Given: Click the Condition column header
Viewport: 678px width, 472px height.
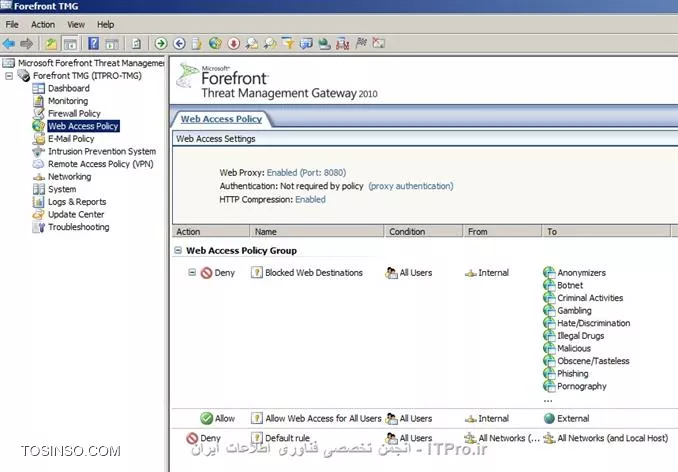Looking at the screenshot, I should pos(423,232).
